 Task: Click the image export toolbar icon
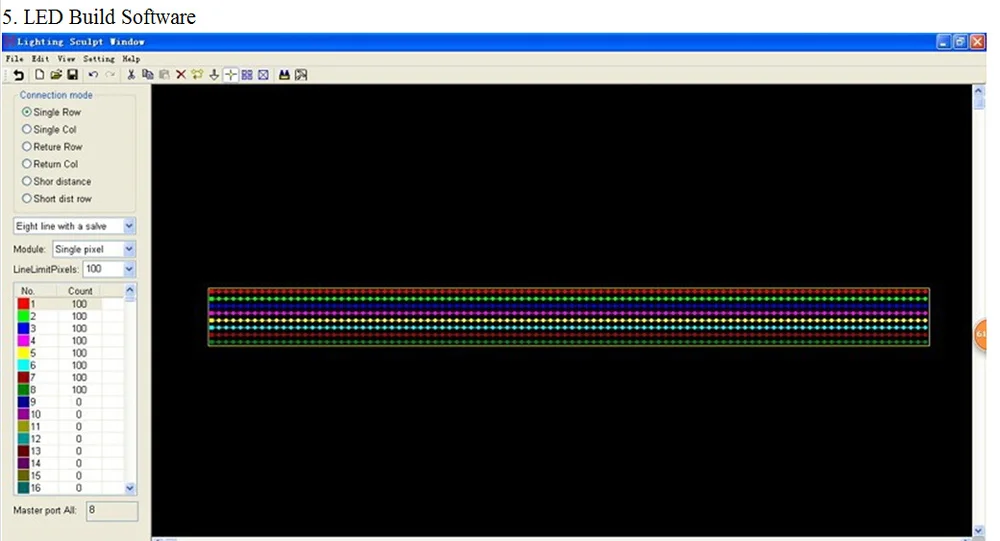pyautogui.click(x=301, y=75)
